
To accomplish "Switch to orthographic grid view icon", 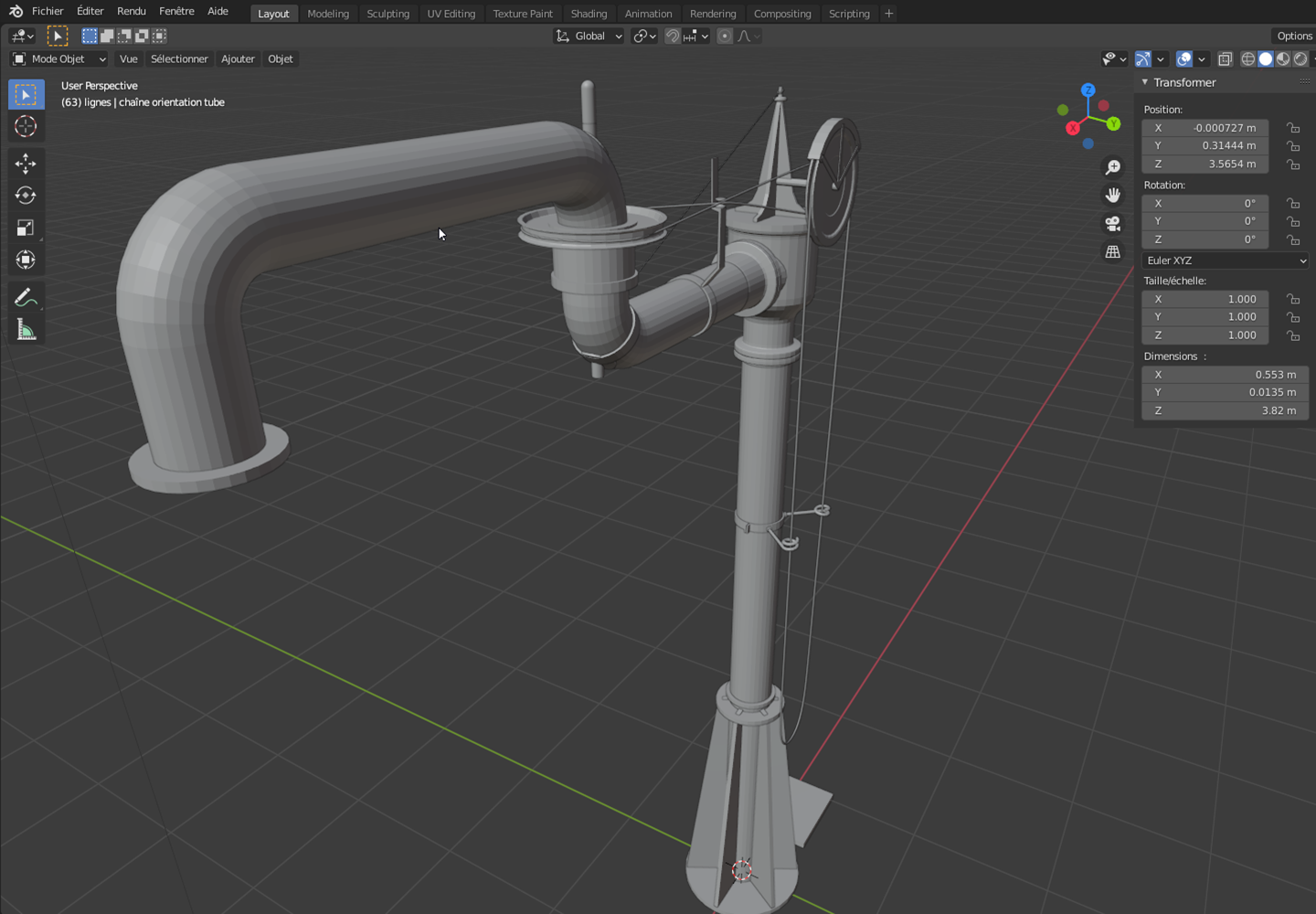I will (1112, 252).
